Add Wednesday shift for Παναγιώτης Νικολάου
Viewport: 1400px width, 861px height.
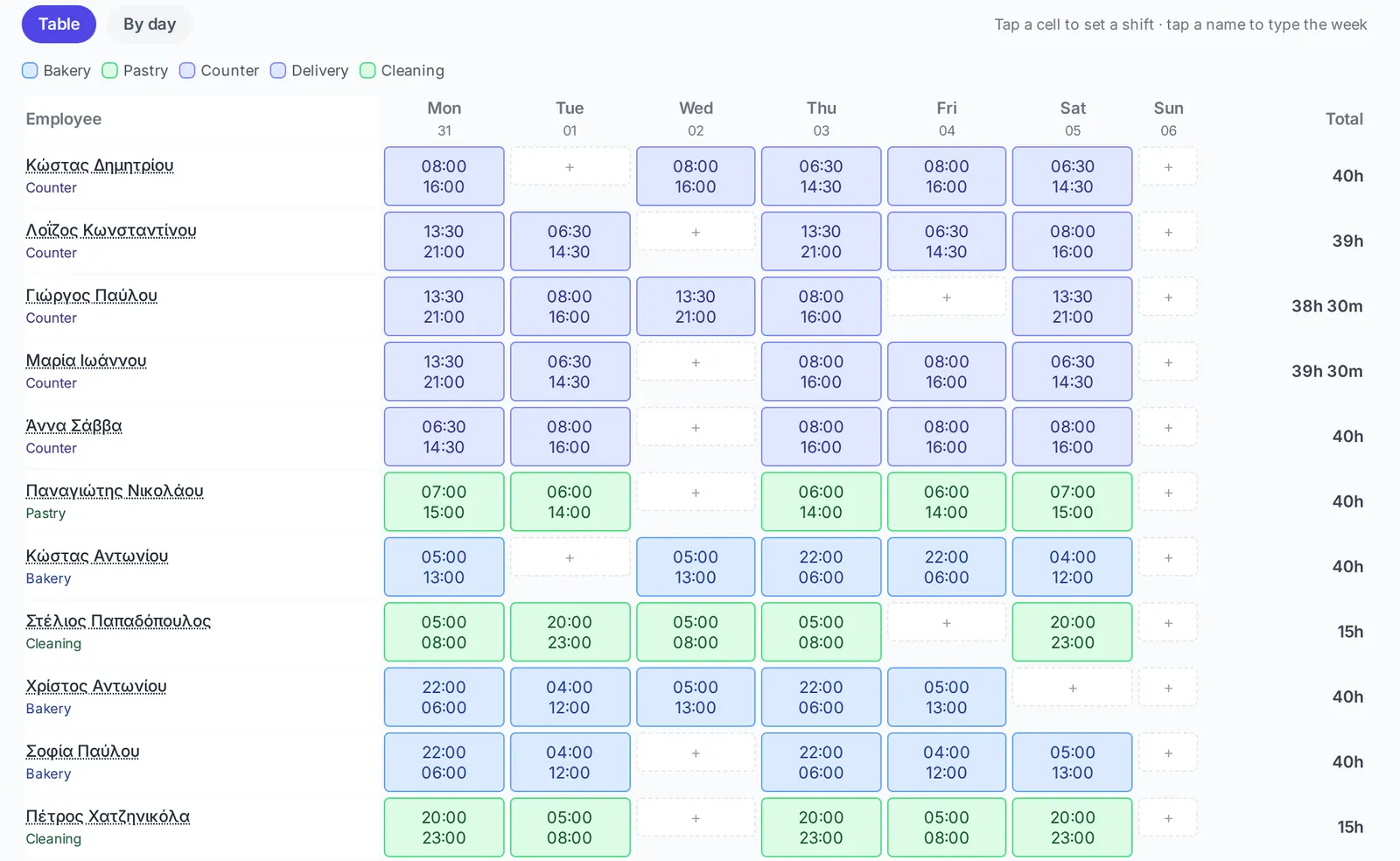[696, 493]
